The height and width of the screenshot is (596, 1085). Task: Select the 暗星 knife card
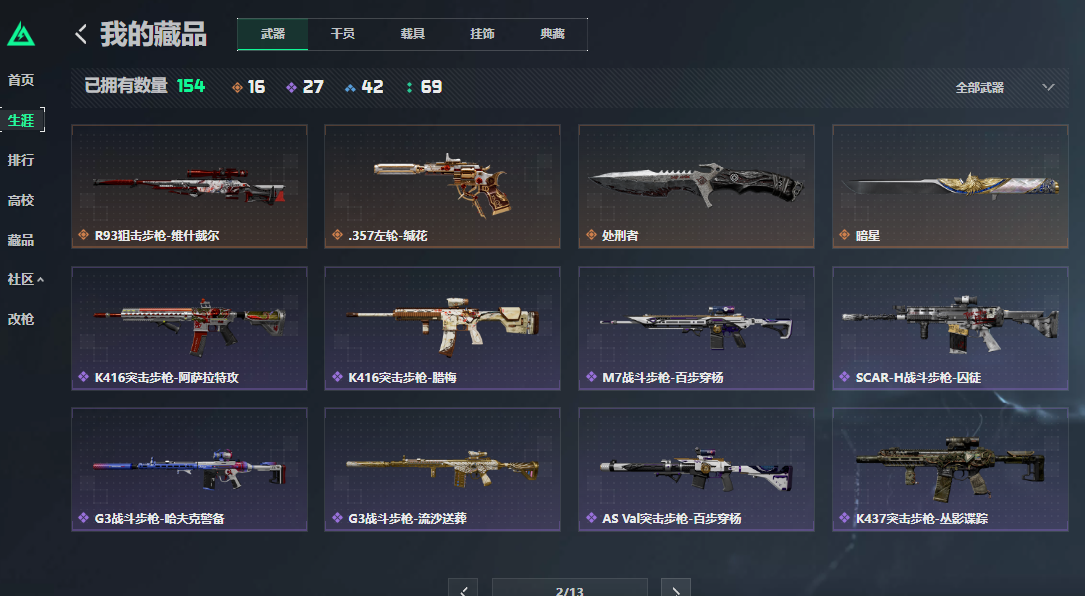[950, 186]
